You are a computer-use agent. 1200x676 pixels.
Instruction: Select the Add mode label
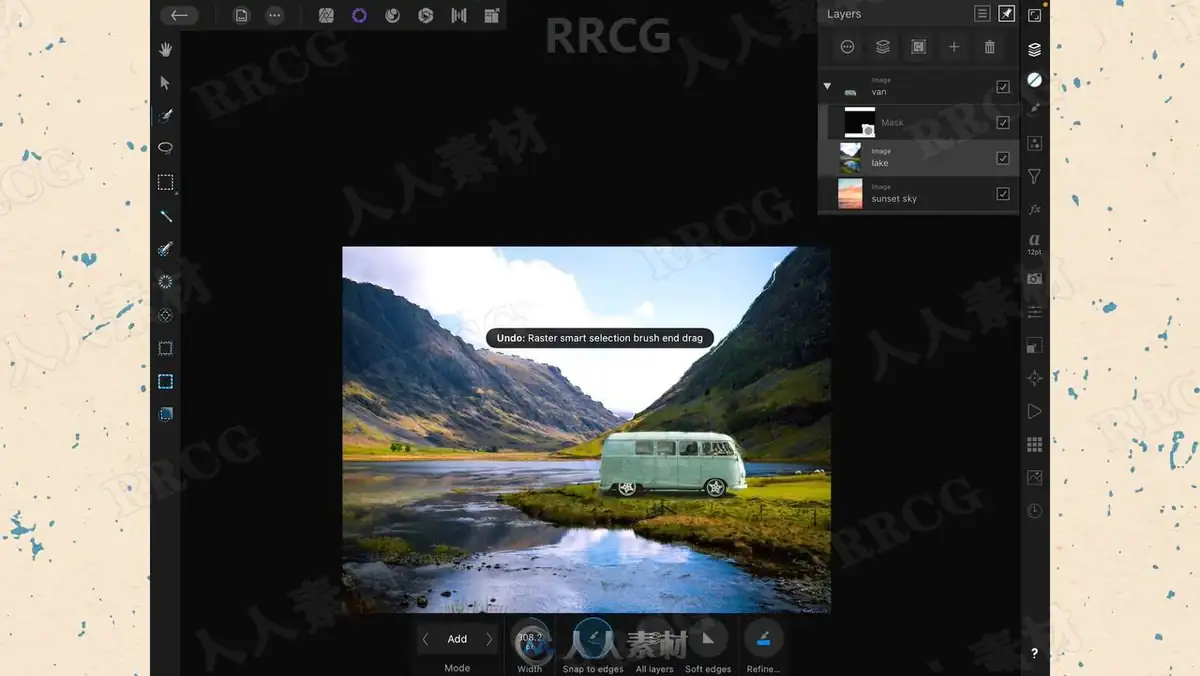[457, 639]
